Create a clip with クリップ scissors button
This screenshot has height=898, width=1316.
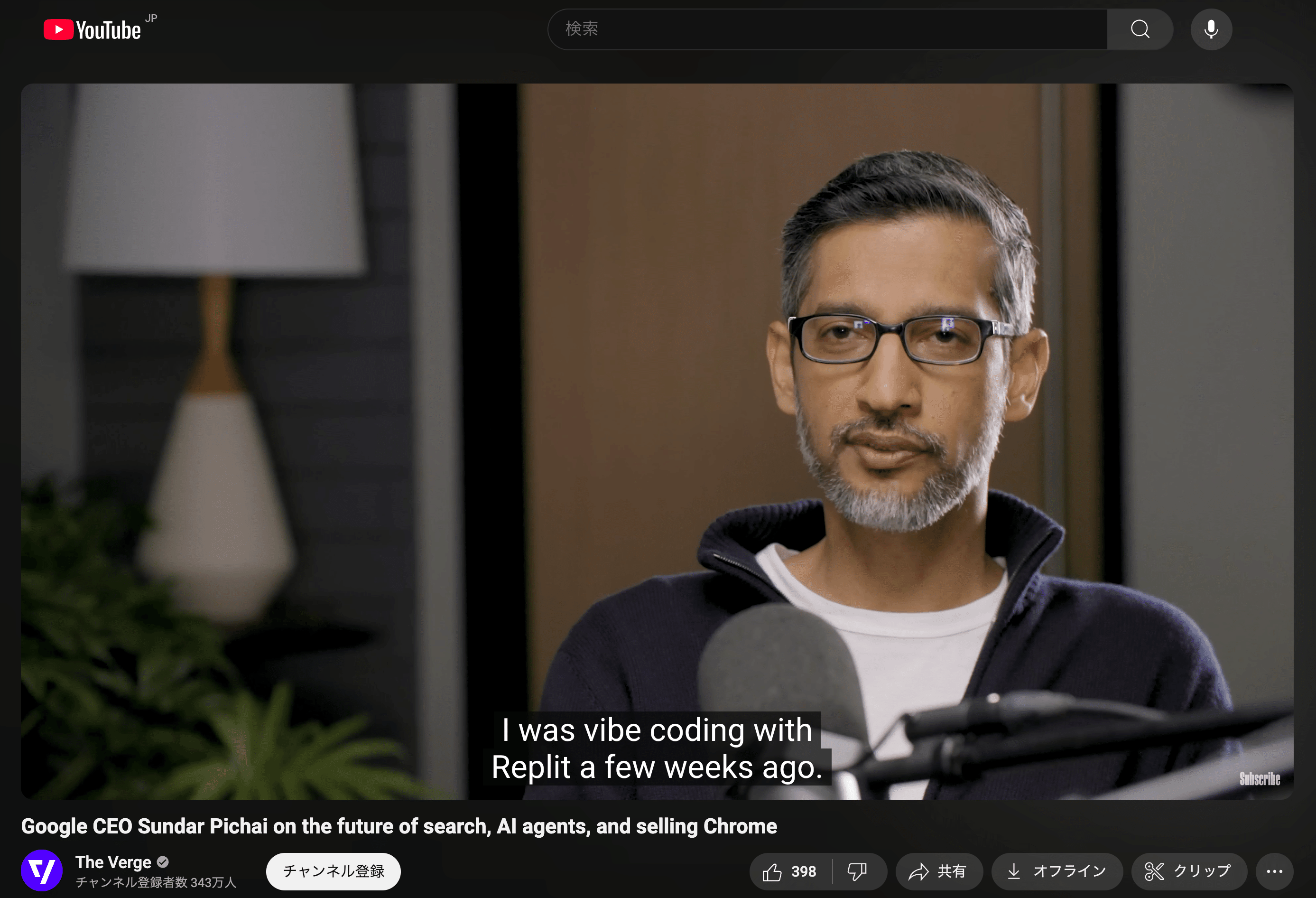point(1188,871)
